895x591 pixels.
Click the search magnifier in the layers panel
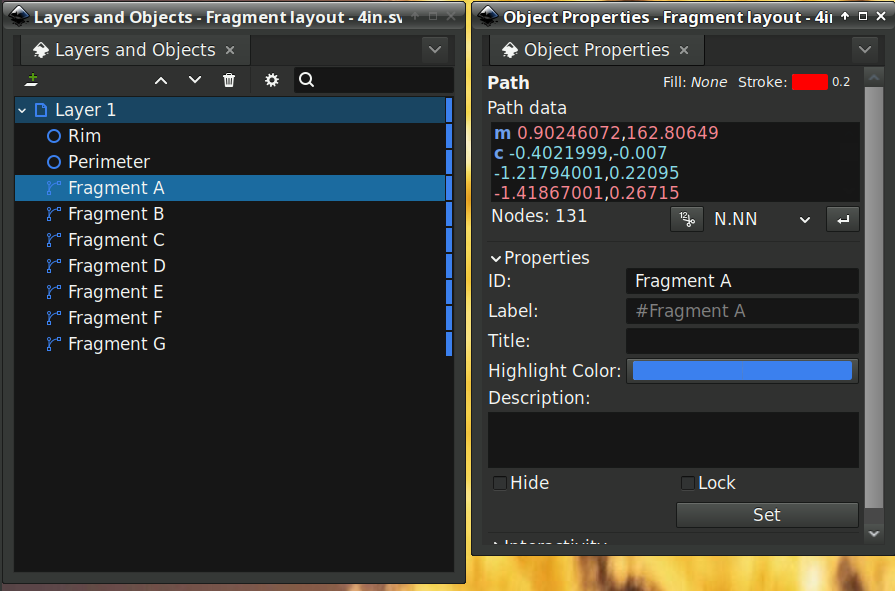click(x=306, y=80)
